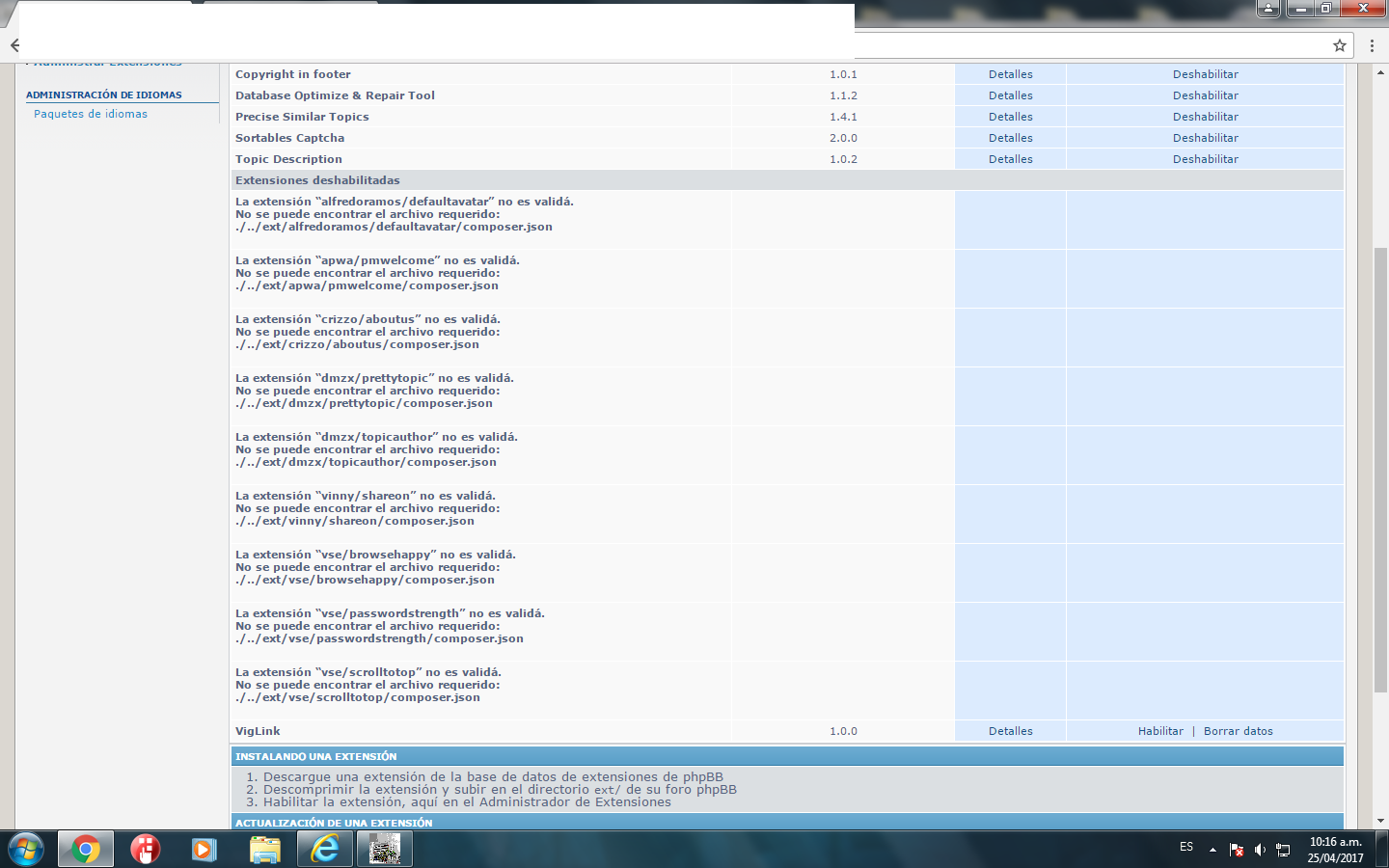
Task: Open Windows Media Player from the taskbar
Action: coord(204,849)
